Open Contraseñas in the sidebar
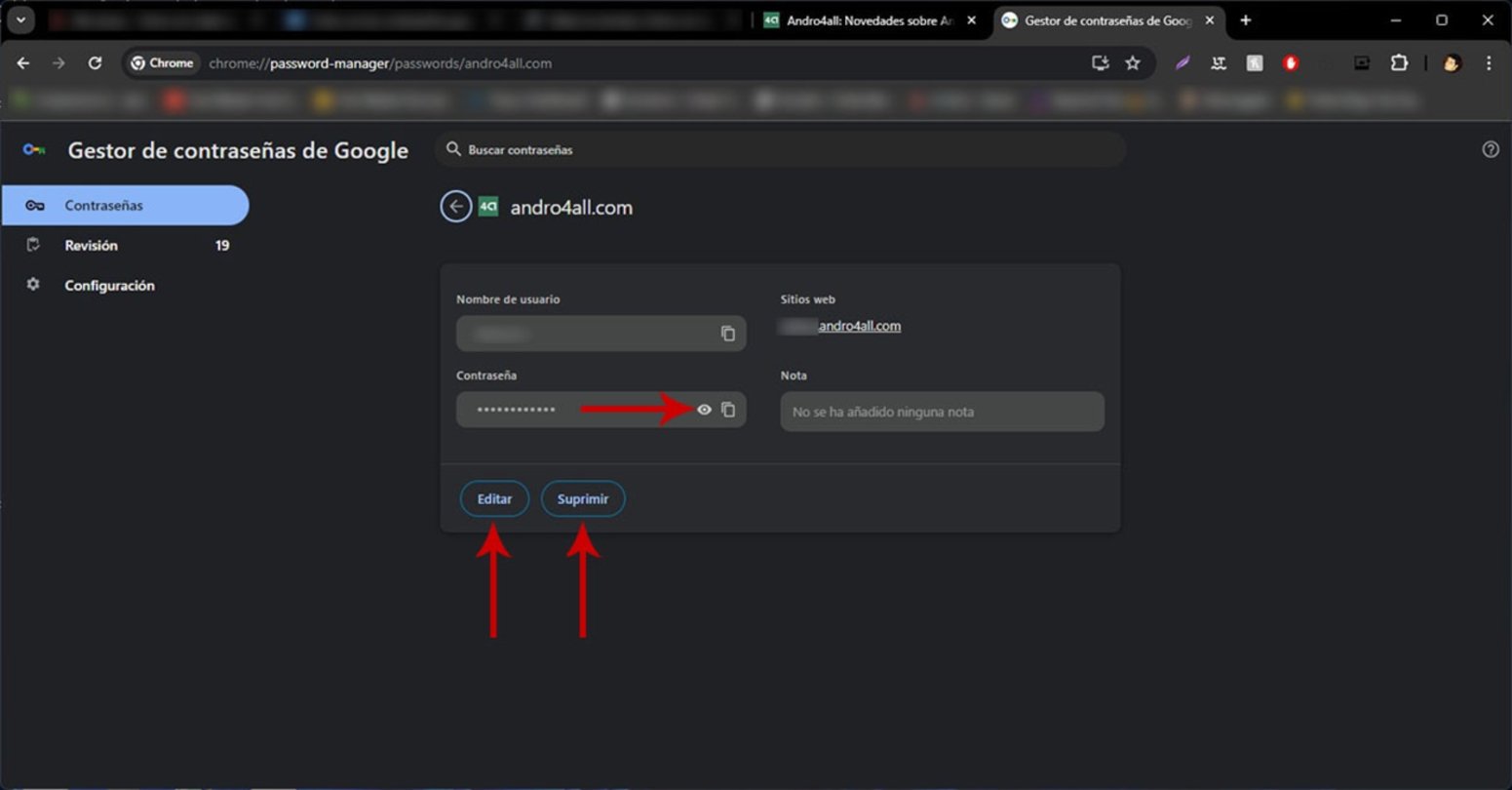Screen dimensions: 1512x790 click(125, 206)
